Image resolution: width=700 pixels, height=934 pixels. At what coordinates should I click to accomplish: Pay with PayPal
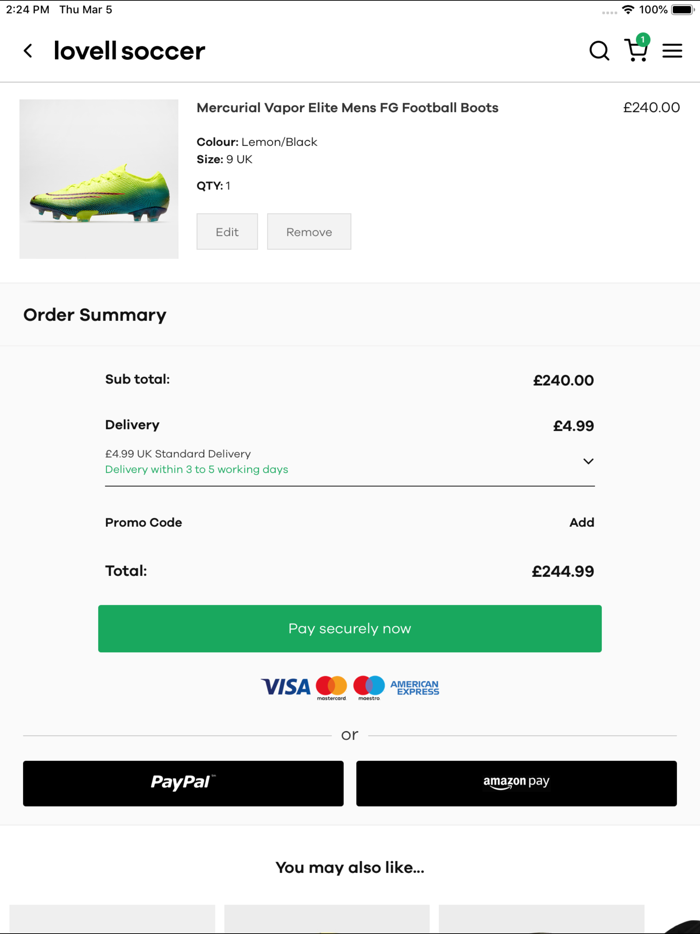click(x=183, y=783)
